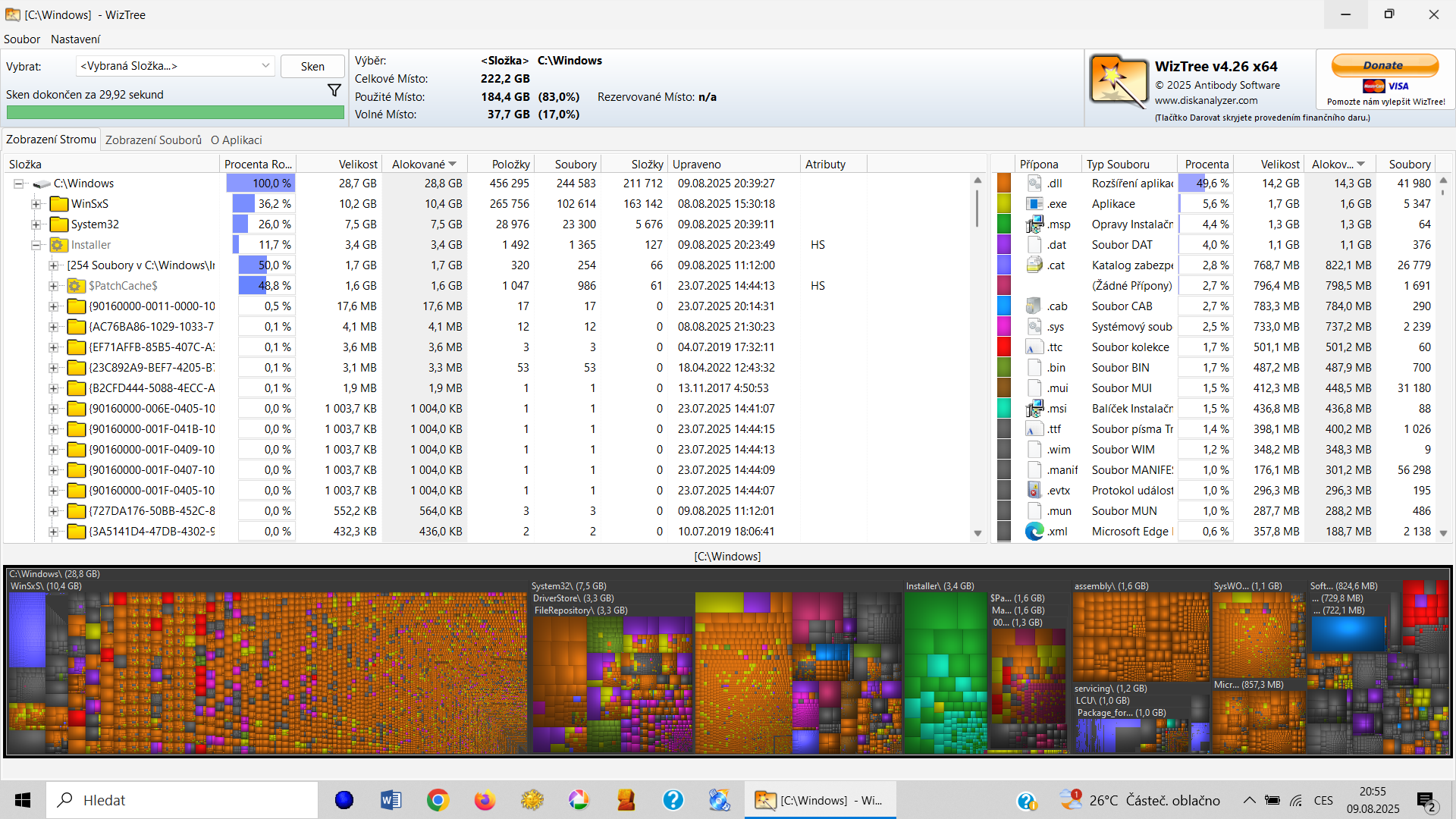The image size is (1456, 819).
Task: Expand the System32 folder node
Action: pyautogui.click(x=36, y=224)
